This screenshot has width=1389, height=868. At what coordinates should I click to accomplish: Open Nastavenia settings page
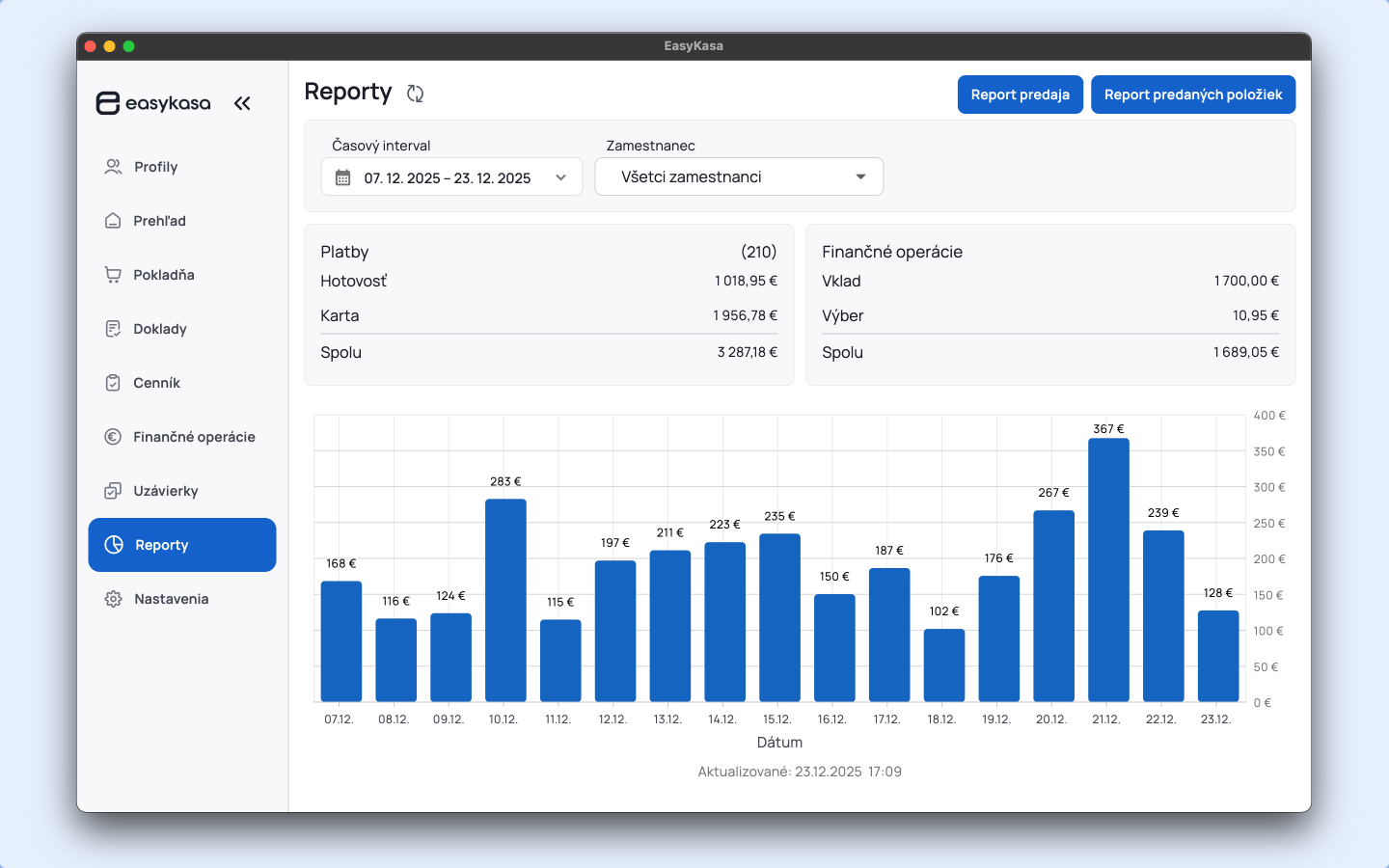click(182, 599)
